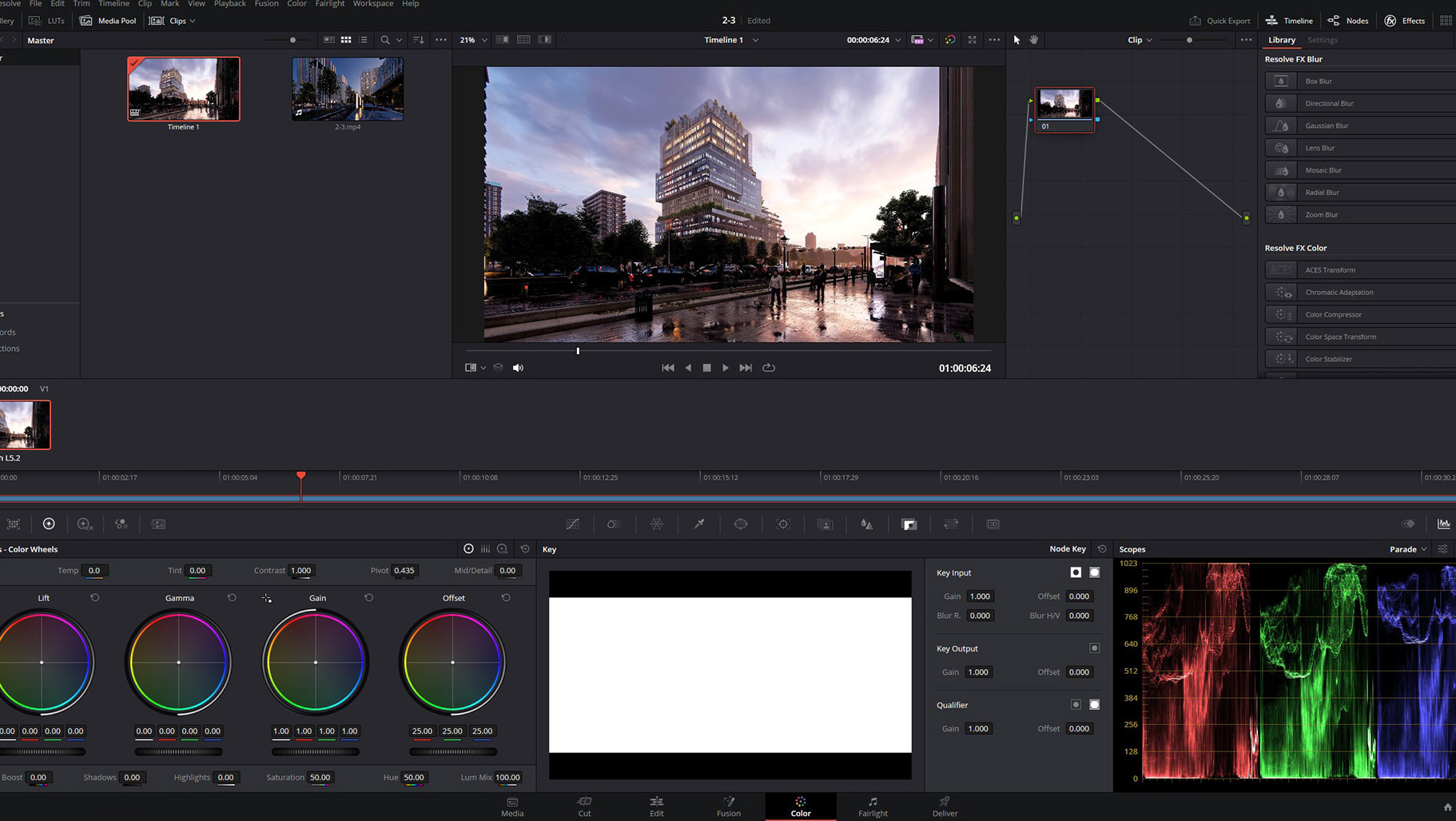Click the media pool thumbnail size slider
Image resolution: width=1456 pixels, height=821 pixels.
click(288, 40)
